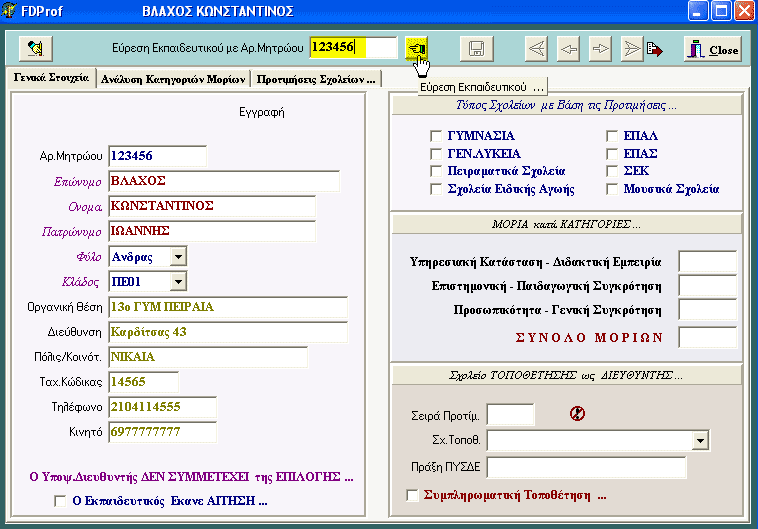The height and width of the screenshot is (529, 758).
Task: Click the ΣΥΝΟΛΟ ΜΟΡΙΩΝ total field
Action: [707, 337]
